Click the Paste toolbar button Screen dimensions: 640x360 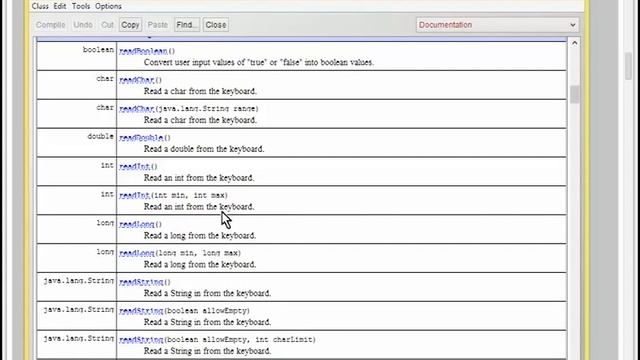158,25
